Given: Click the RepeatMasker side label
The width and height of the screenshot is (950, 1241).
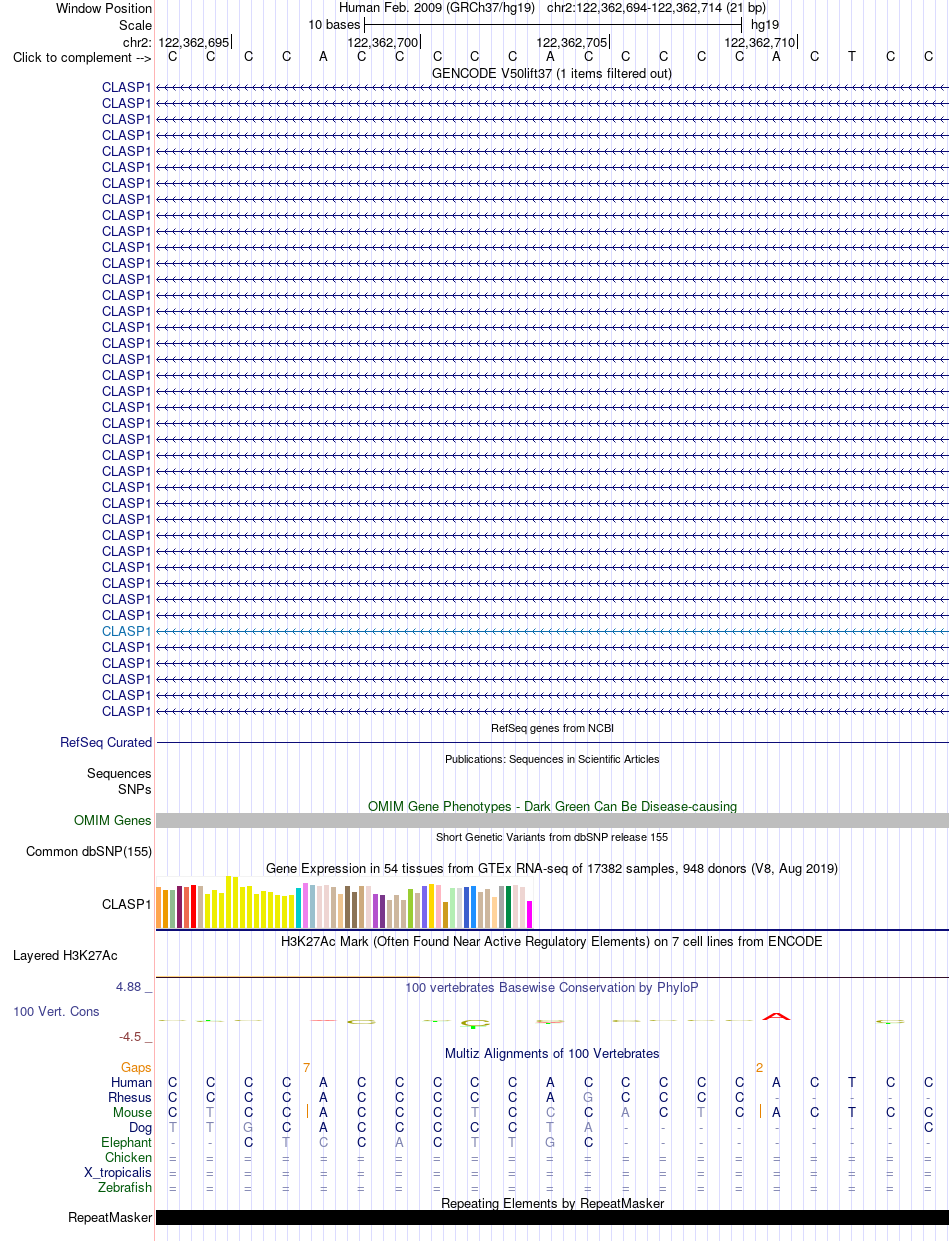Looking at the screenshot, I should point(110,1218).
